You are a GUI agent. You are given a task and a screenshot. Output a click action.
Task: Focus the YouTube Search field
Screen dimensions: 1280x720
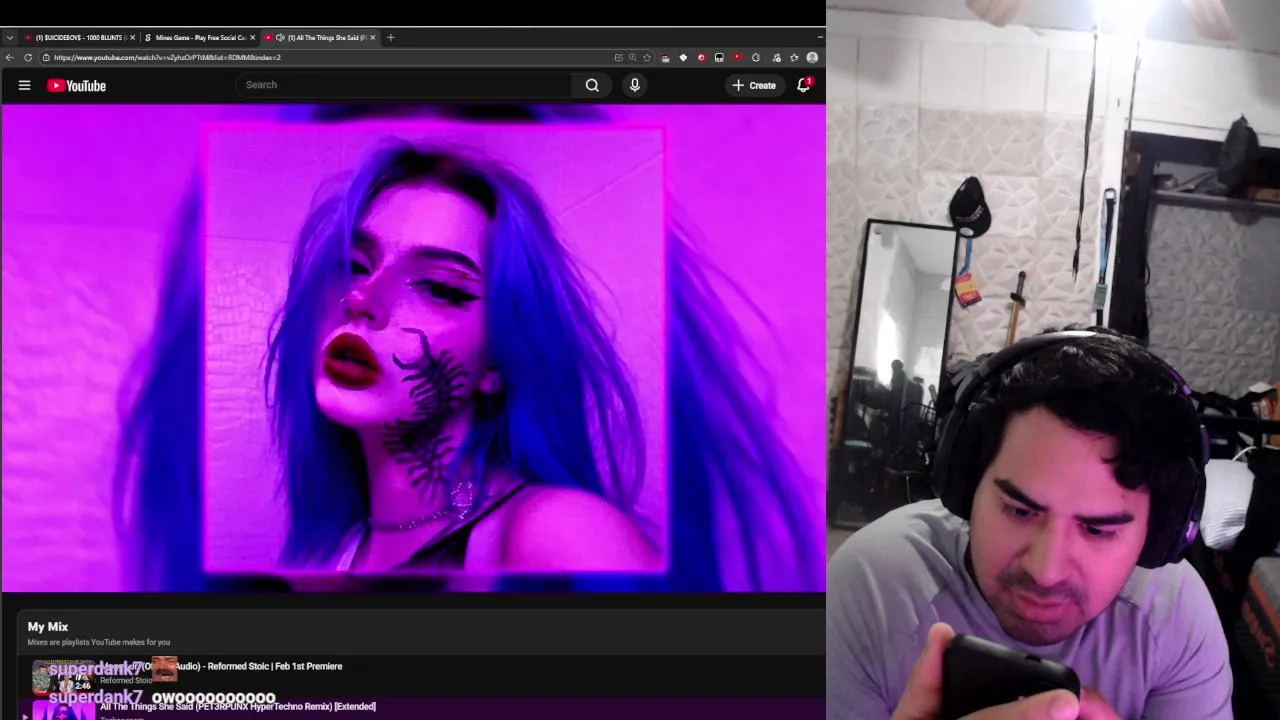point(404,85)
